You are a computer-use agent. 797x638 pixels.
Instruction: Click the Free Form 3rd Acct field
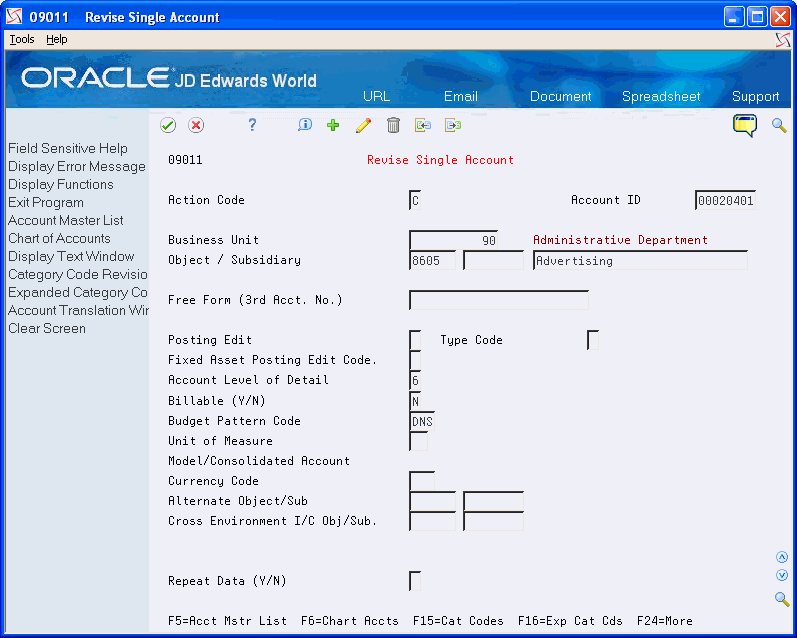tap(499, 300)
